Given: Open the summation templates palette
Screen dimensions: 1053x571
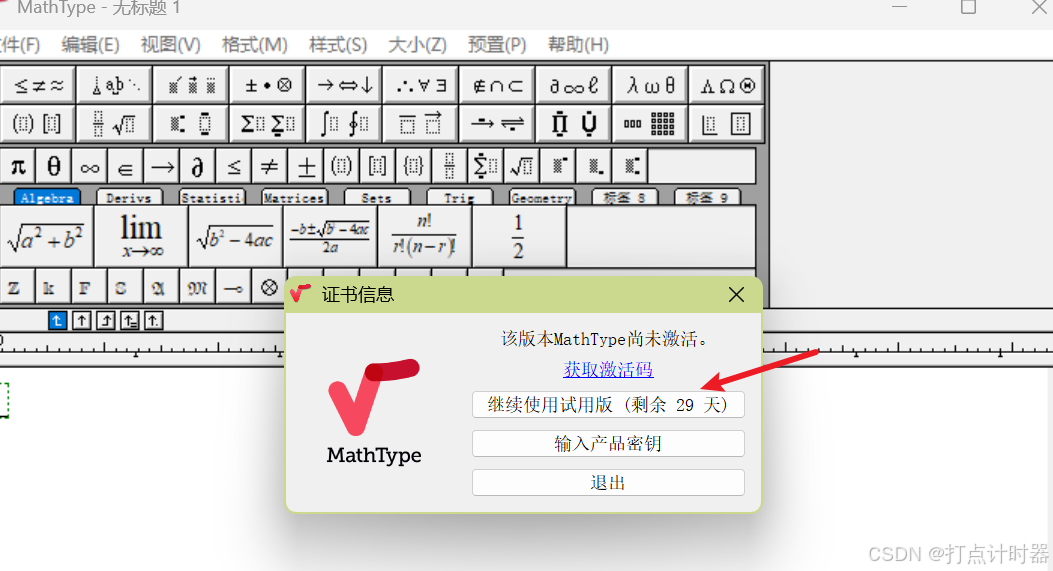Looking at the screenshot, I should [268, 124].
